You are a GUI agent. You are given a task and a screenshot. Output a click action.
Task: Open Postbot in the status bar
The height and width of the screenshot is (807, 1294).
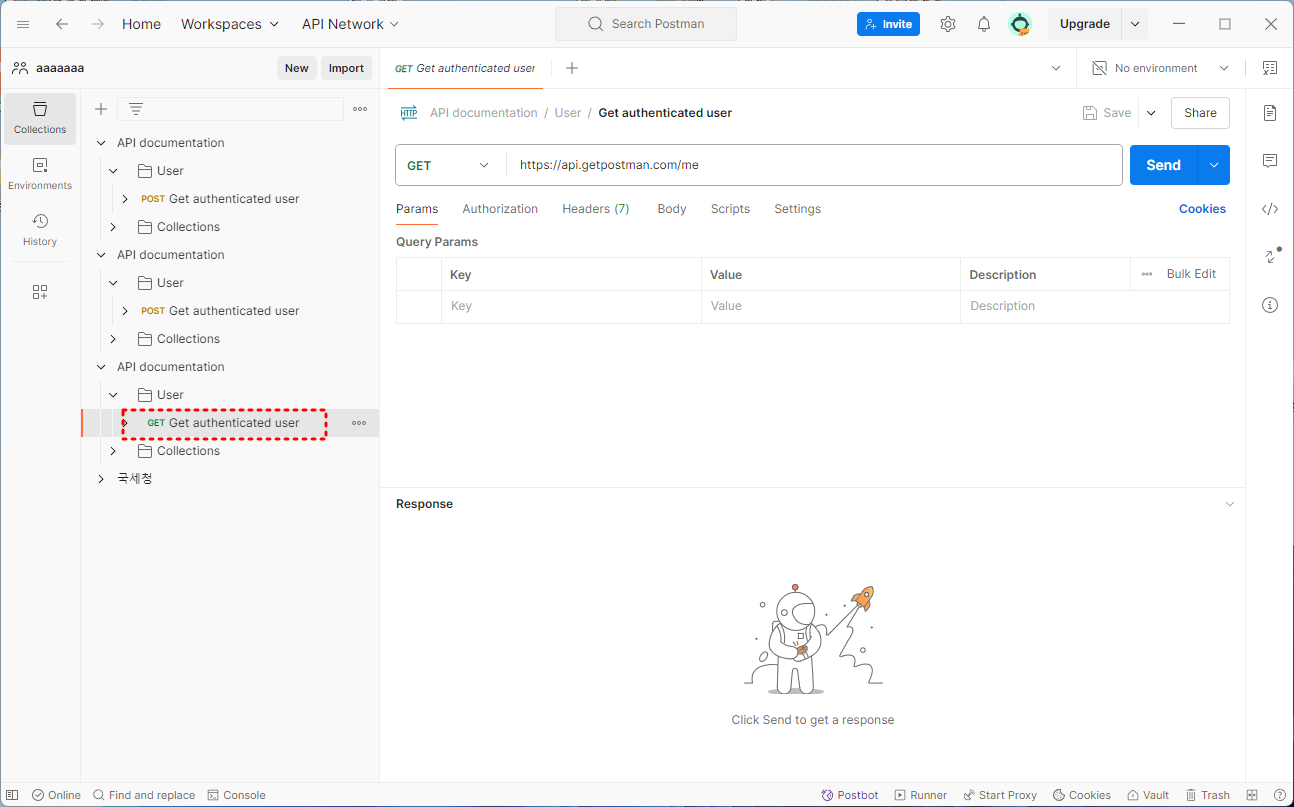click(x=850, y=795)
